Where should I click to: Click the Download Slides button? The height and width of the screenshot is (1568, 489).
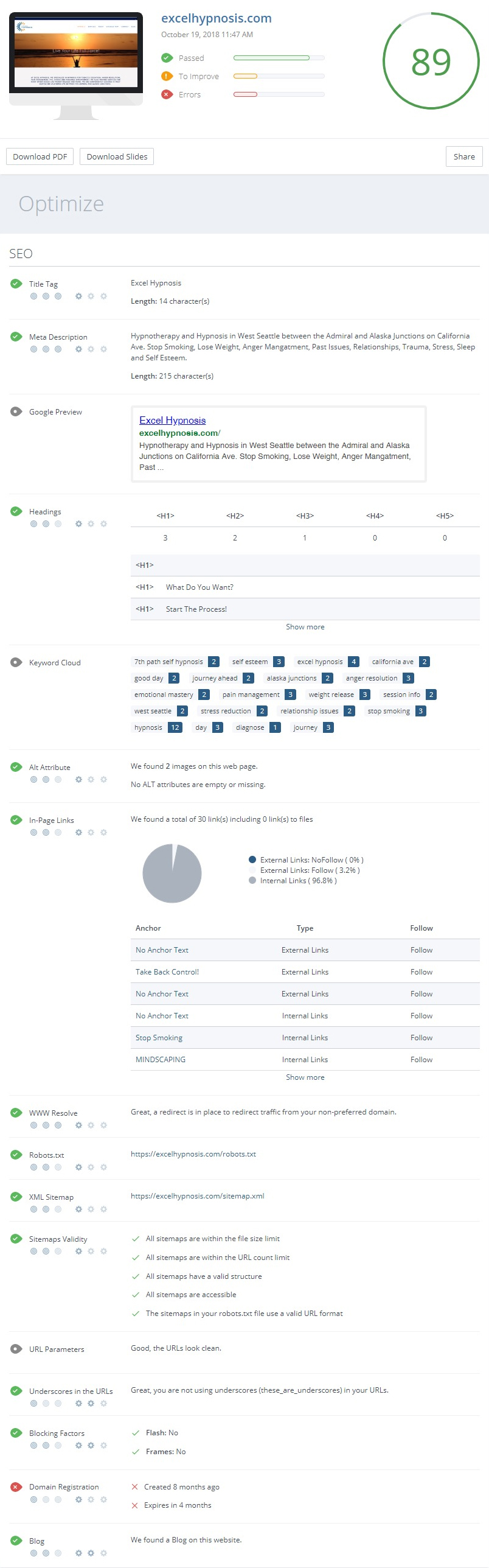[x=117, y=156]
